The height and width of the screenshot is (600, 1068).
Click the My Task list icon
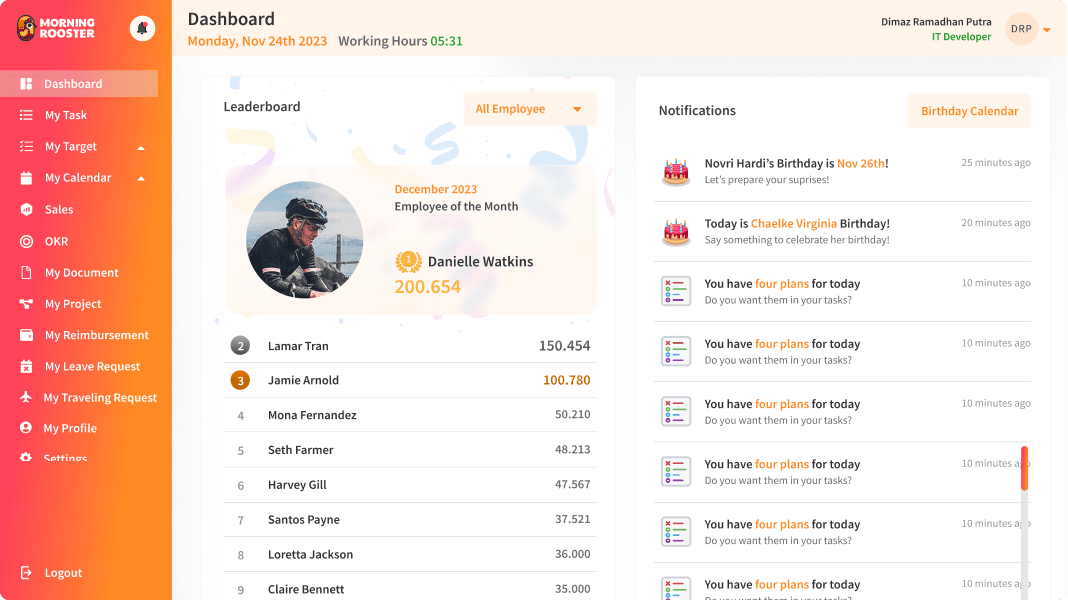click(x=27, y=115)
